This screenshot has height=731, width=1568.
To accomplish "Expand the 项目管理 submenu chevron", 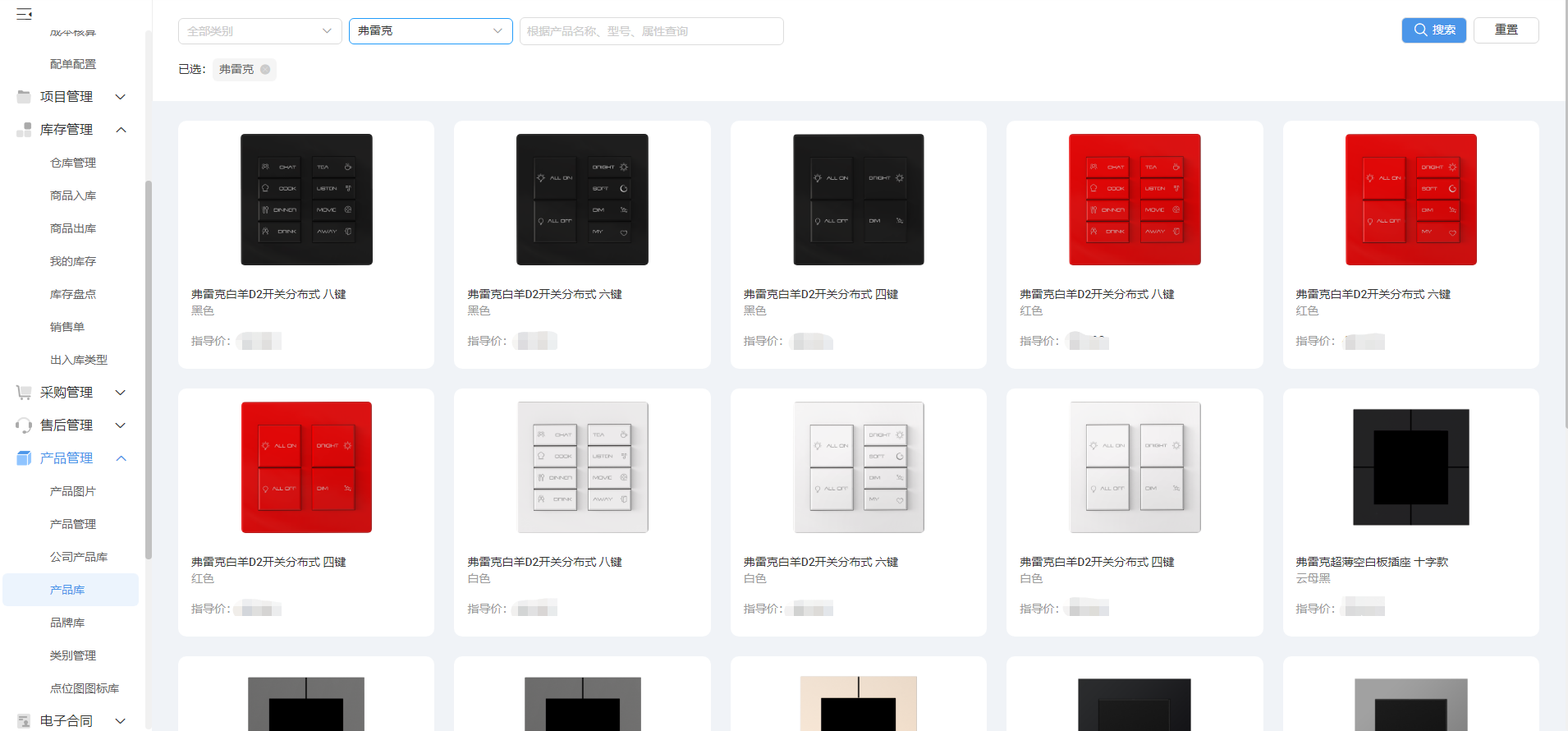I will tap(121, 97).
